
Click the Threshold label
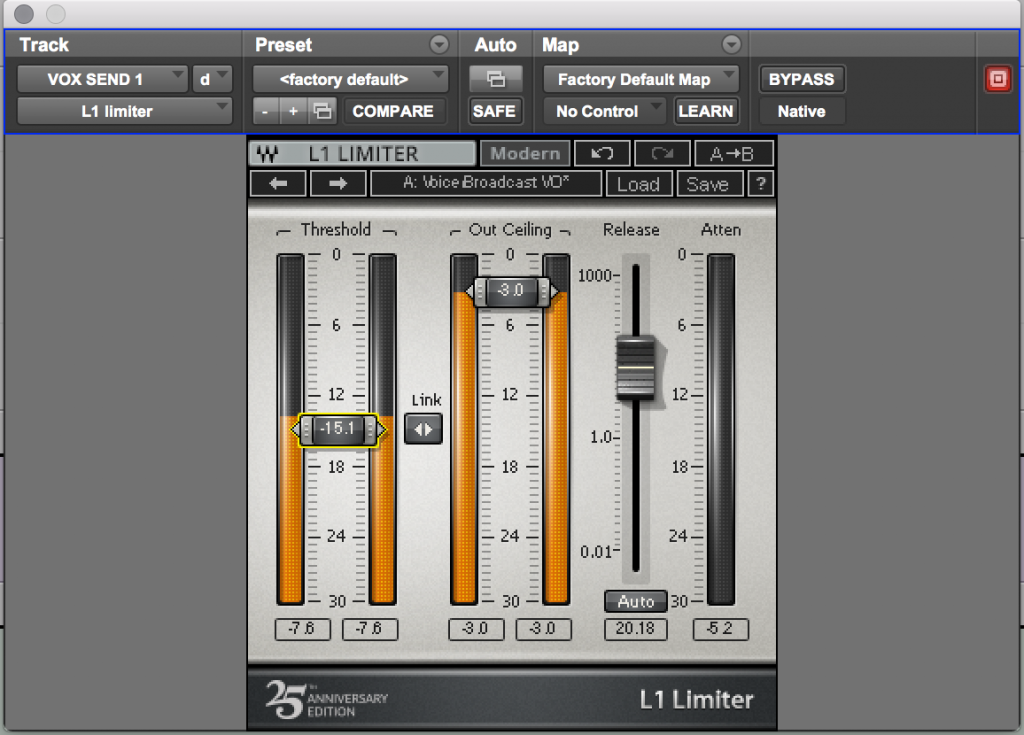pyautogui.click(x=336, y=230)
